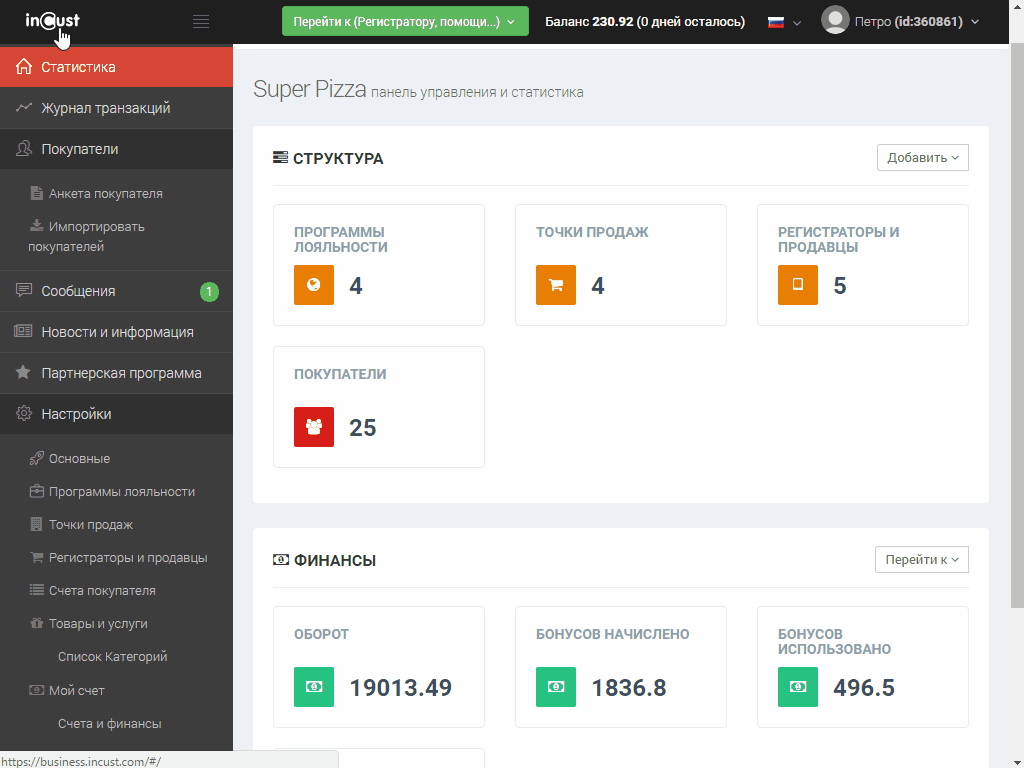Open the Анкета покупателя link

pyautogui.click(x=105, y=194)
